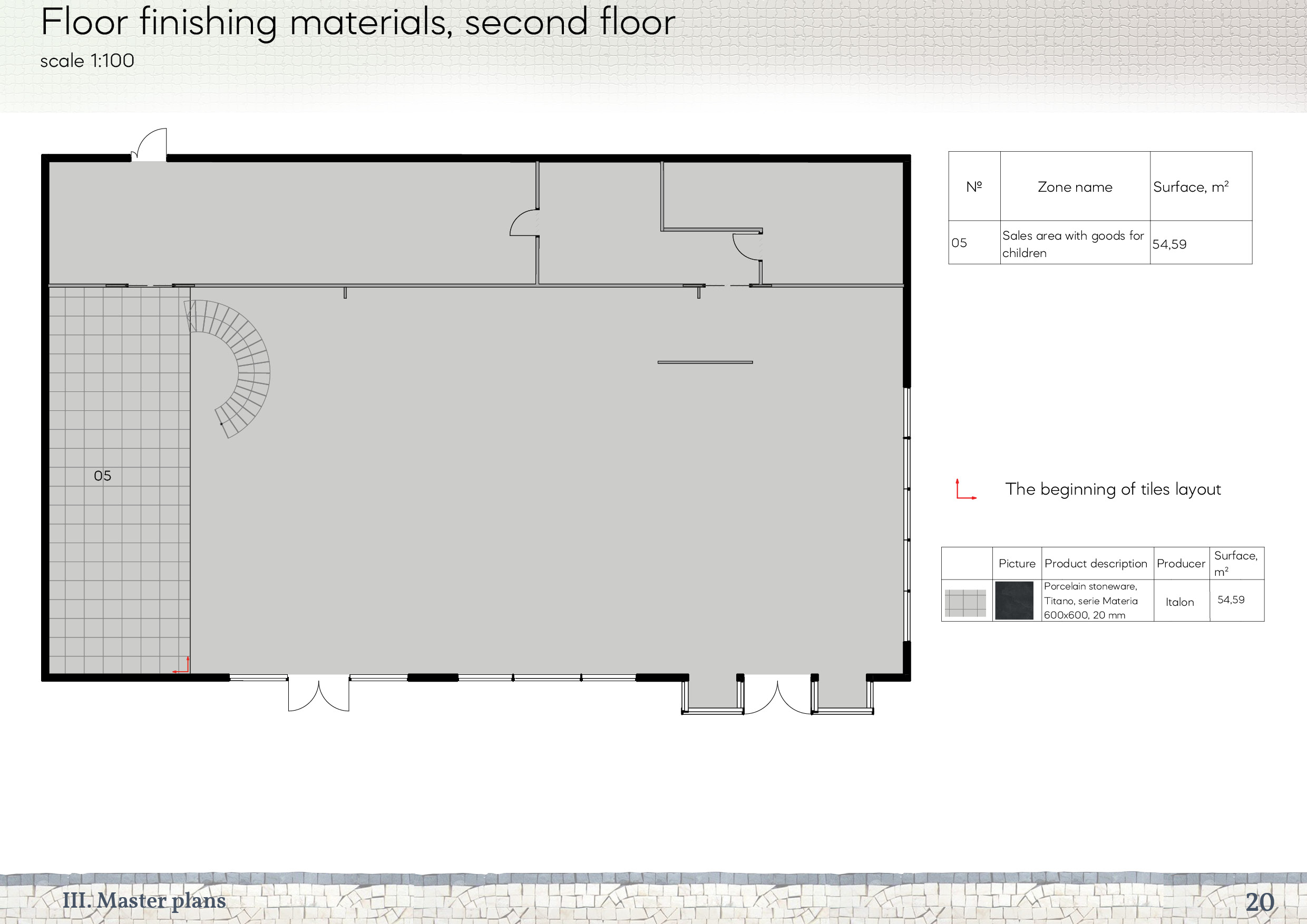Click the 'Porcelain stoneware, Titano, serie Materia' description
The image size is (1307, 924).
pyautogui.click(x=1090, y=600)
